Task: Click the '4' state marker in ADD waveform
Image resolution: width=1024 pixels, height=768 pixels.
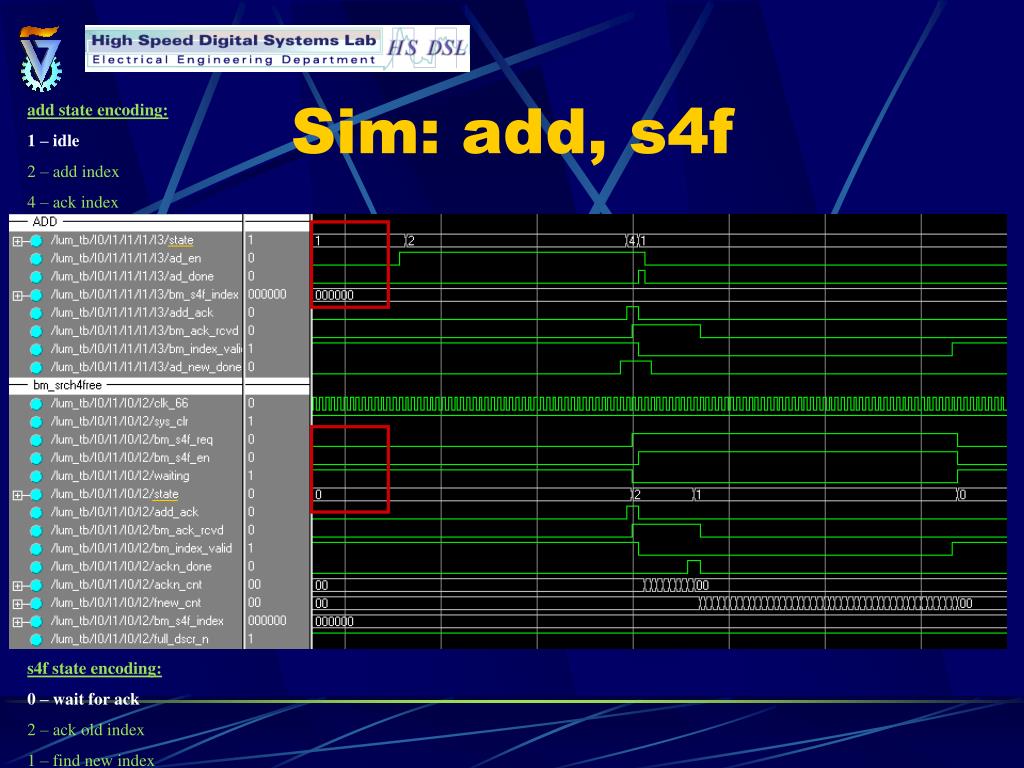Action: point(632,242)
